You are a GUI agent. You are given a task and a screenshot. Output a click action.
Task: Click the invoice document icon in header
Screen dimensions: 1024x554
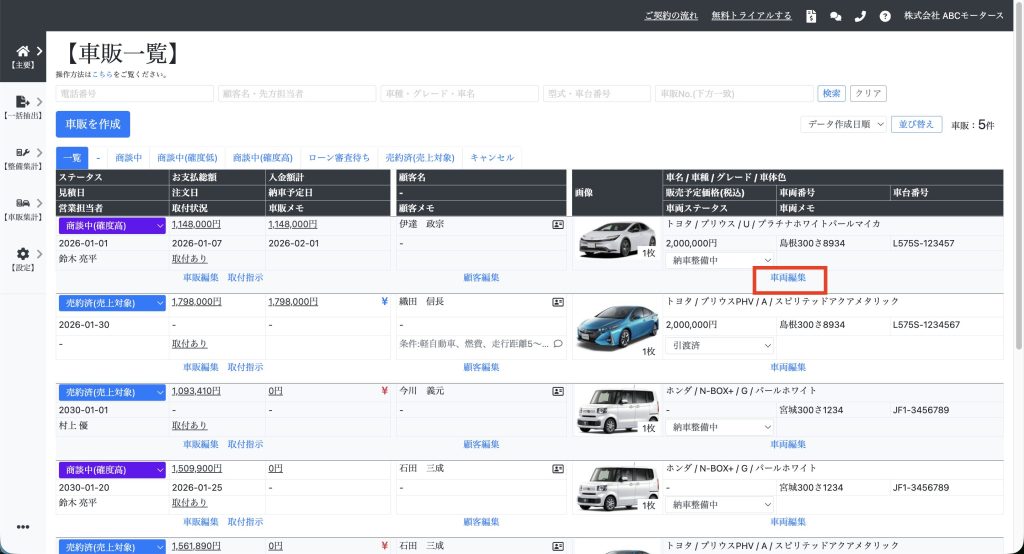[811, 16]
